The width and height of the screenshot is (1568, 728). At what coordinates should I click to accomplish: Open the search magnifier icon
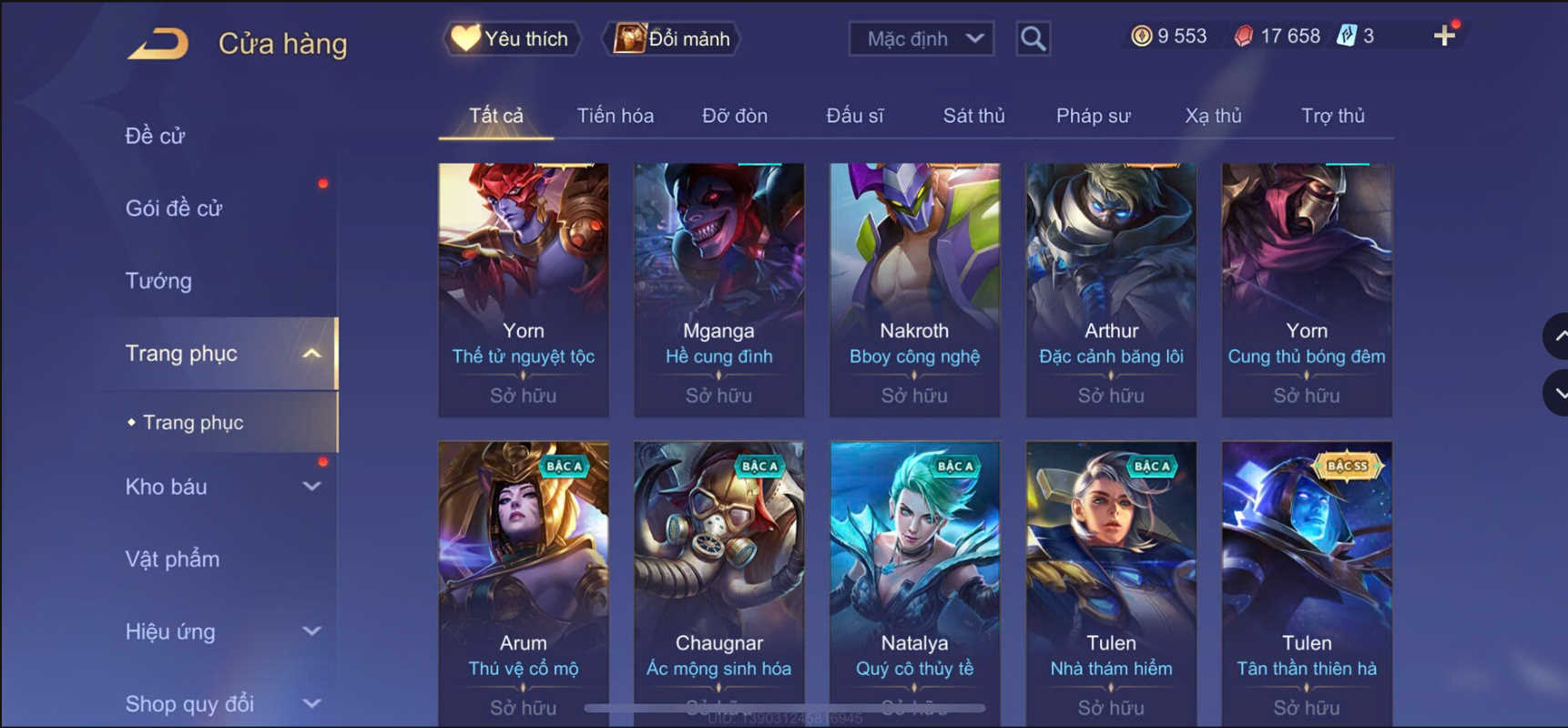click(x=1033, y=39)
